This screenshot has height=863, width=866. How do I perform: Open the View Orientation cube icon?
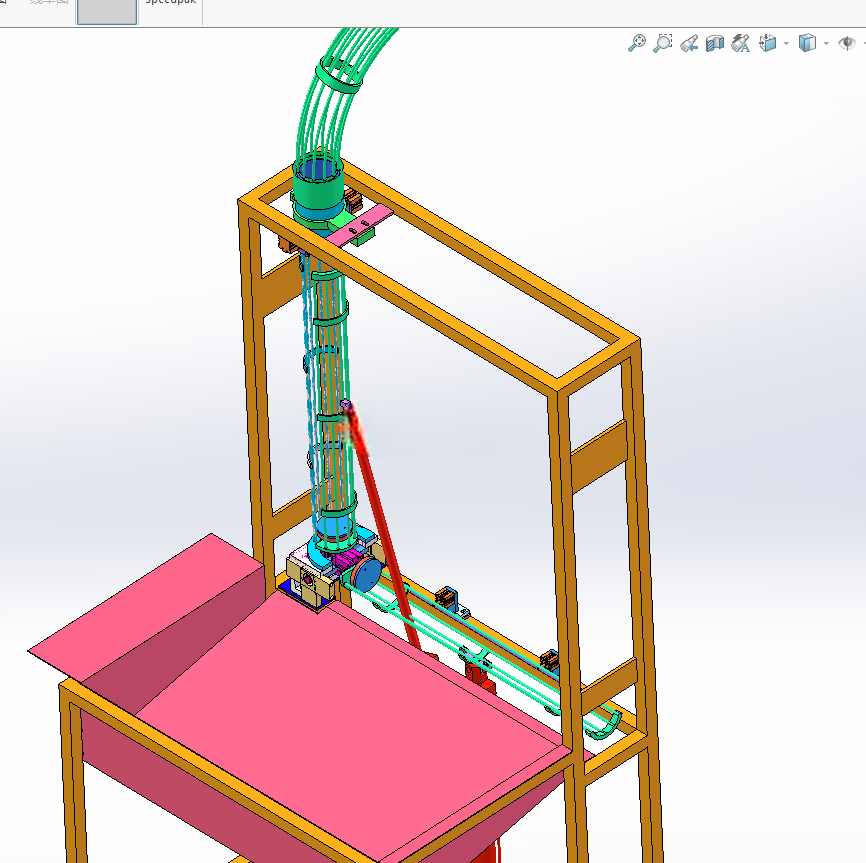click(x=768, y=43)
